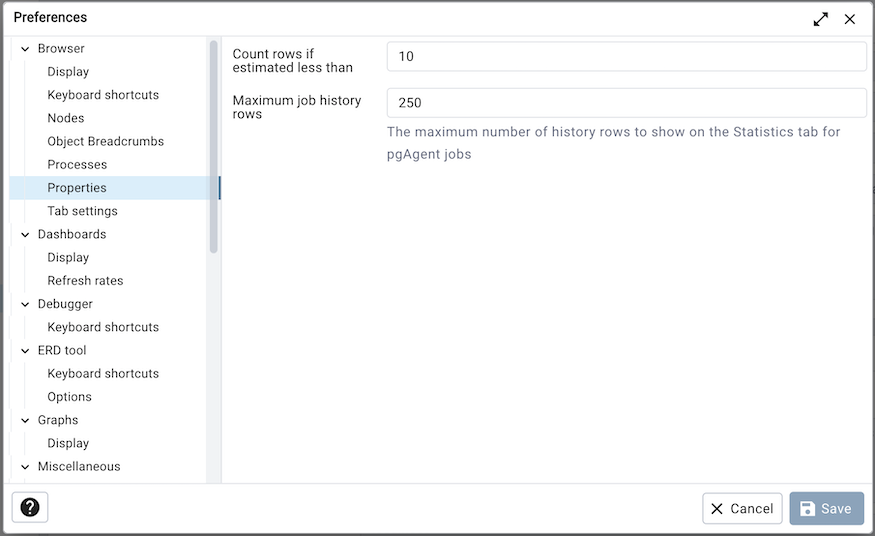Collapse the ERD tool tree section
875x536 pixels.
25,351
